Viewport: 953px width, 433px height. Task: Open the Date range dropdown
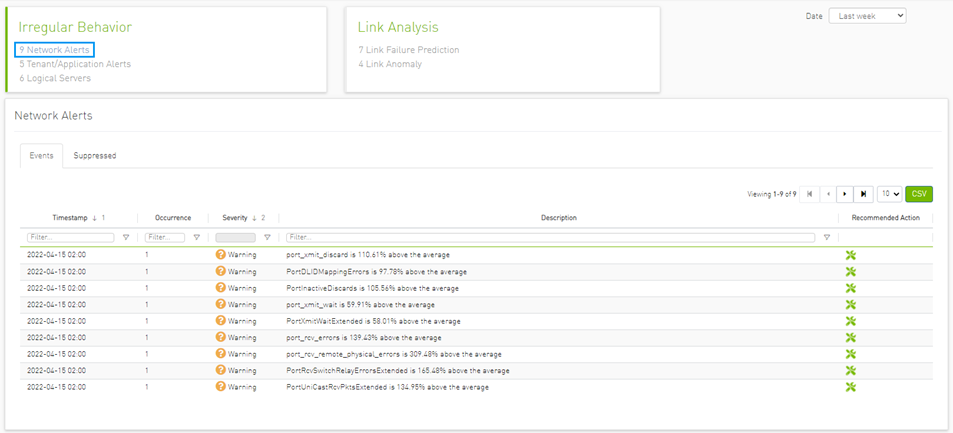[x=867, y=16]
